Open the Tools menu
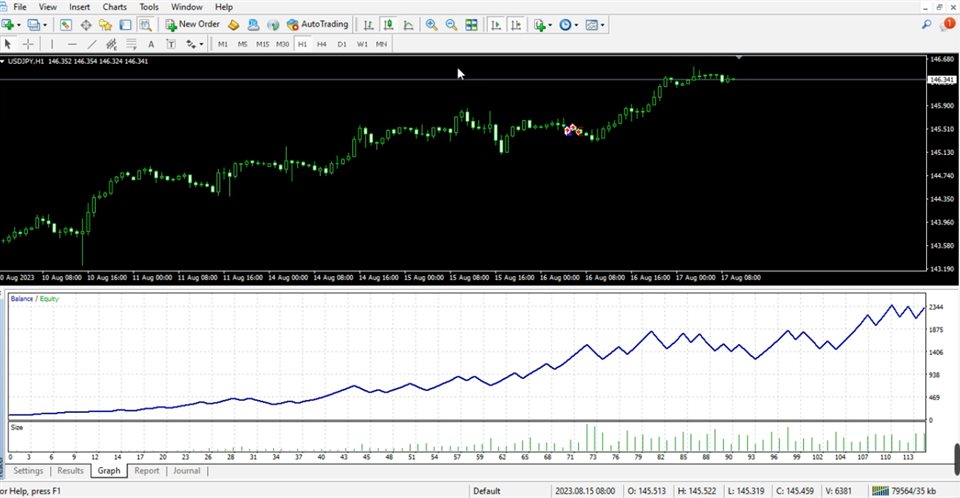The image size is (960, 498). tap(149, 7)
